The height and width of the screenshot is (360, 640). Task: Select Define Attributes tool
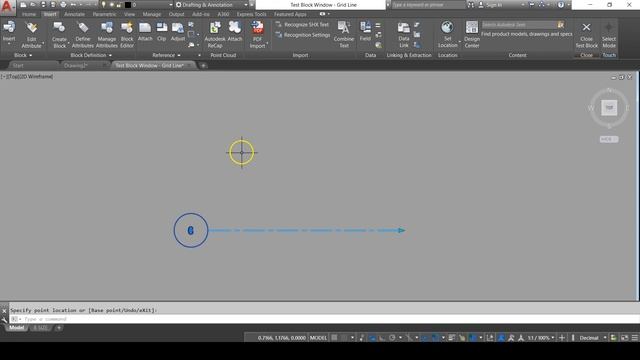83,34
